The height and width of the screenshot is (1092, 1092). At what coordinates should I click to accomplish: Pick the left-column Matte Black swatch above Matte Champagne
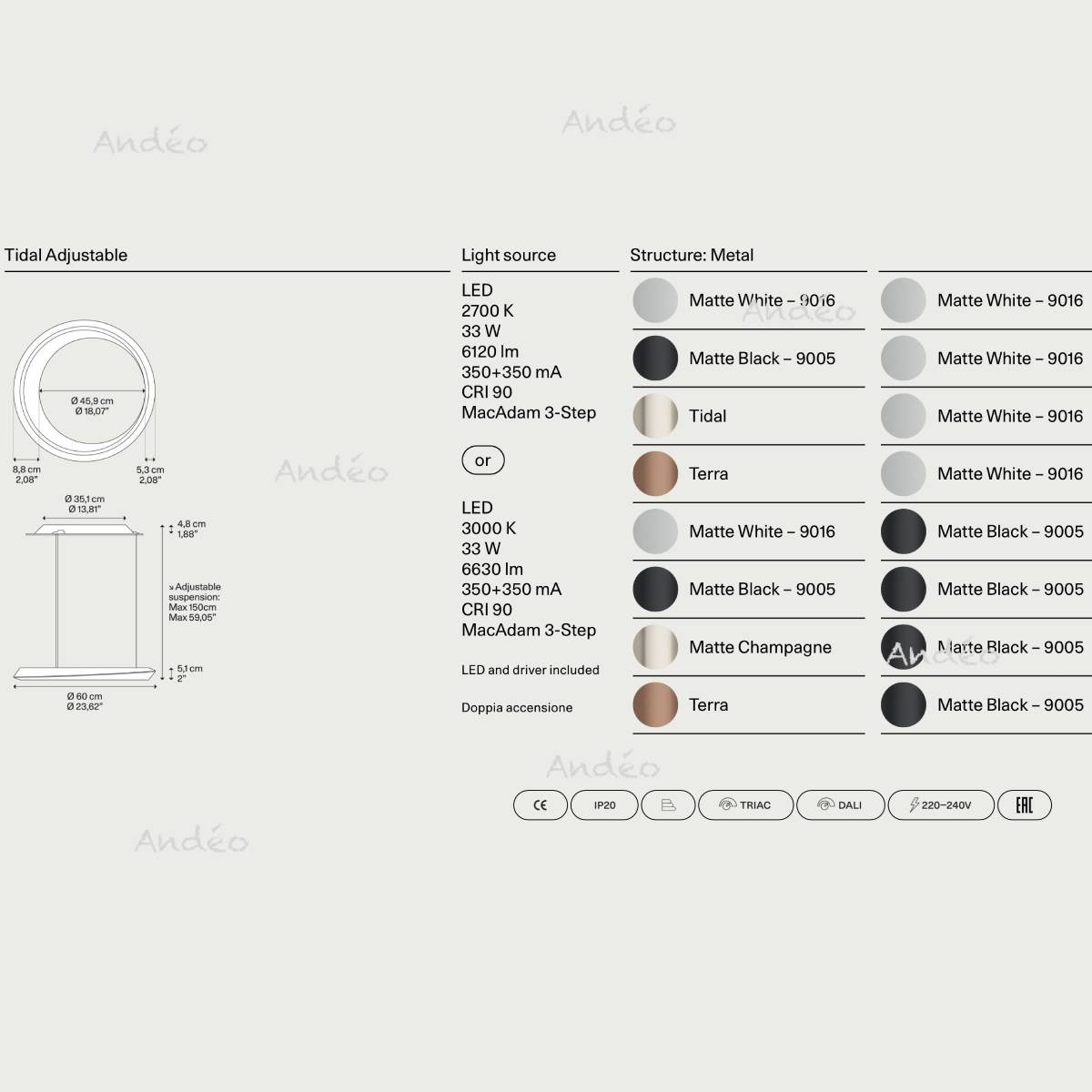coord(655,589)
